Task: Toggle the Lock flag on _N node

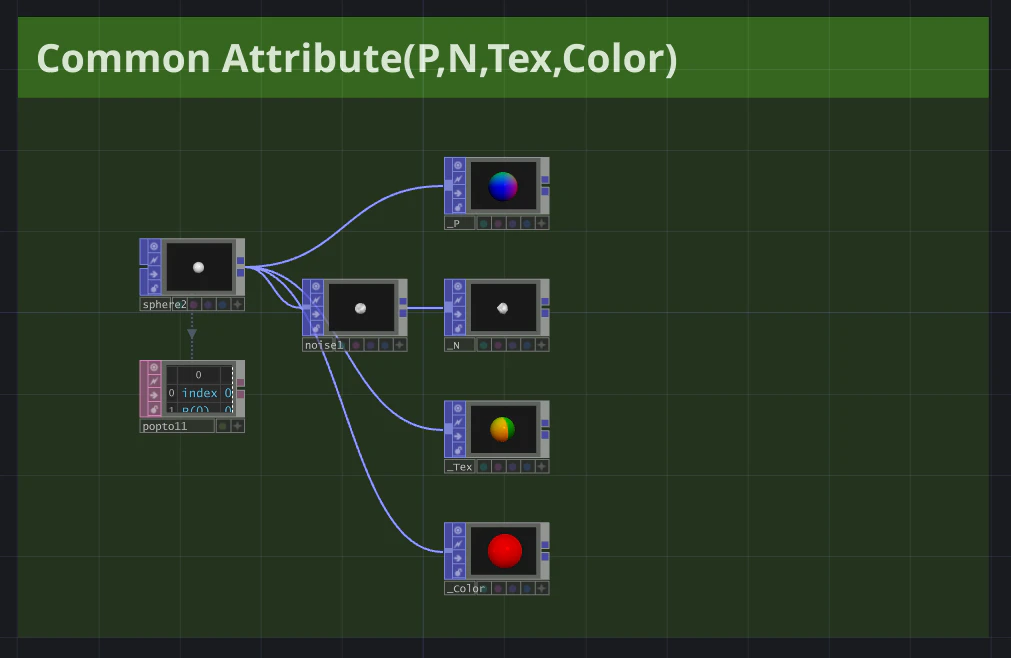Action: pyautogui.click(x=458, y=328)
